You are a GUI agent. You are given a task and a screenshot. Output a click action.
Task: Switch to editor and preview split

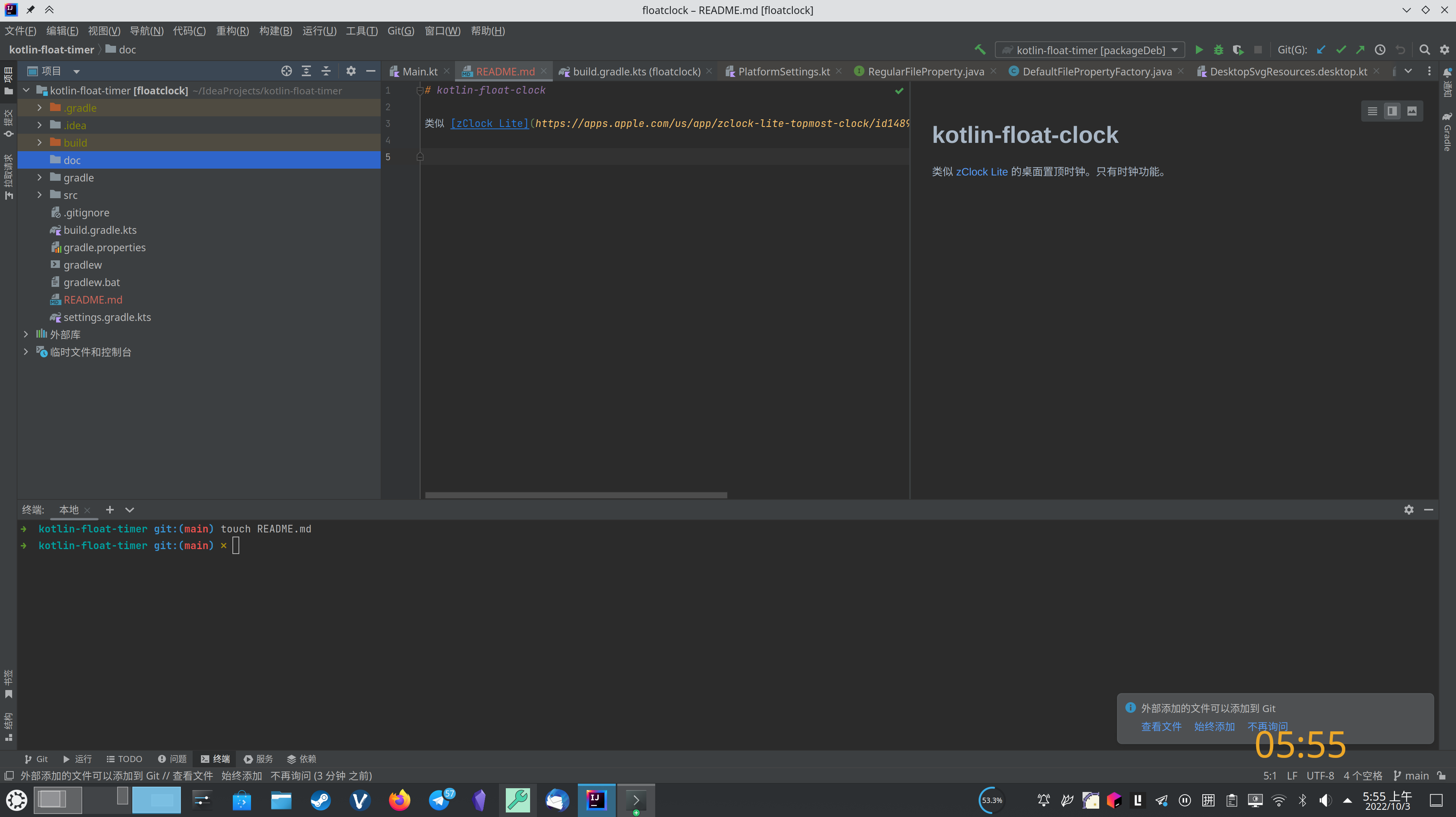point(1392,111)
